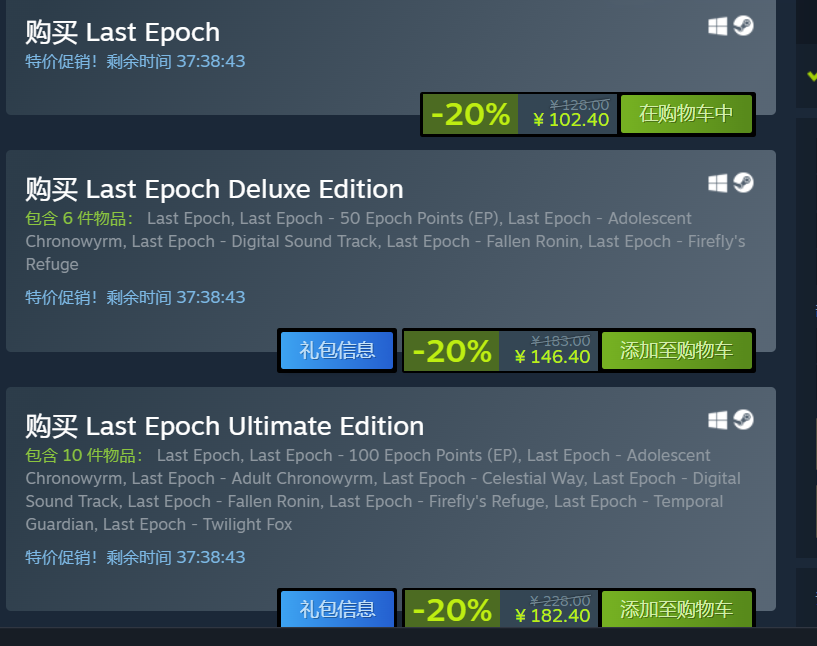Open 礼包信息 for the Ultimate Edition
This screenshot has width=817, height=646.
[x=337, y=608]
